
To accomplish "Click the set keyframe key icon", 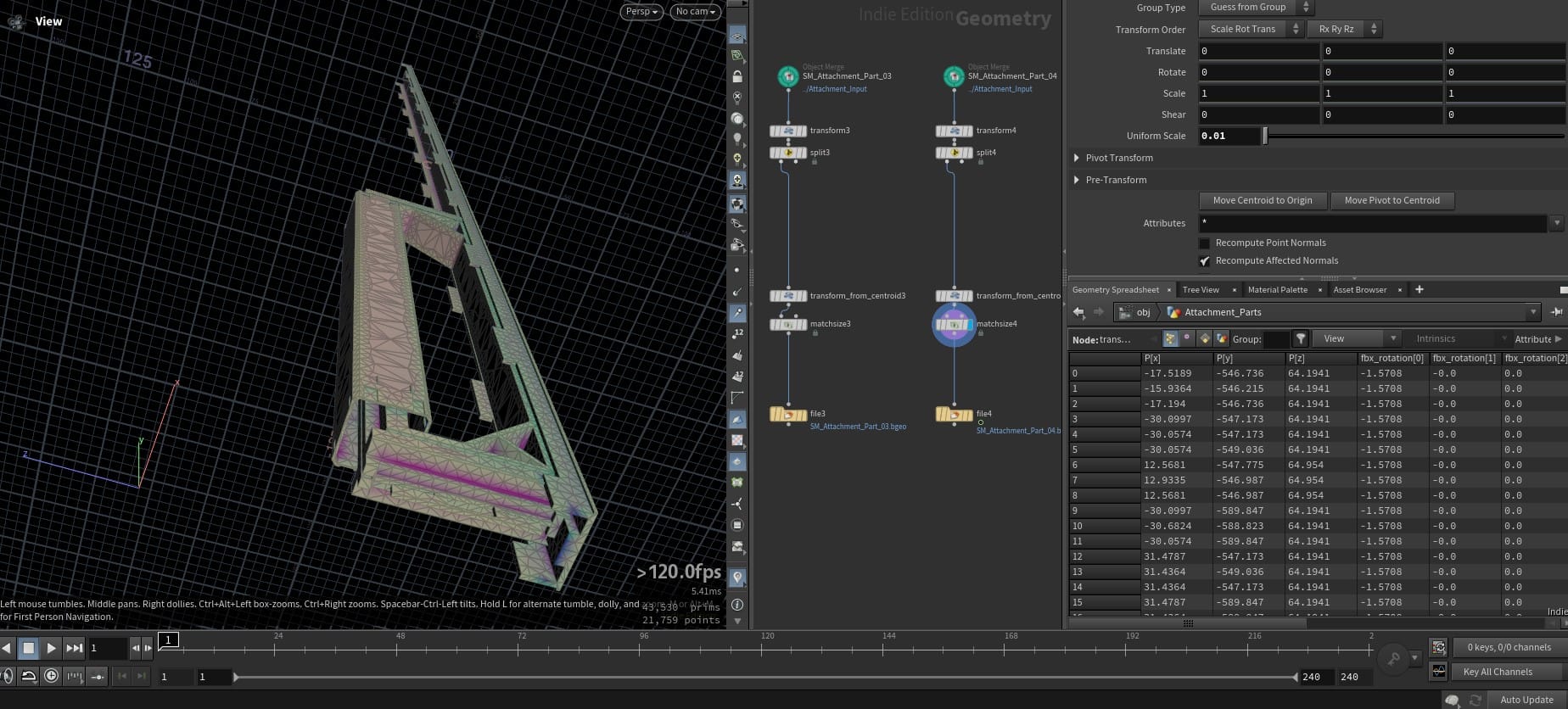I will (x=1392, y=658).
